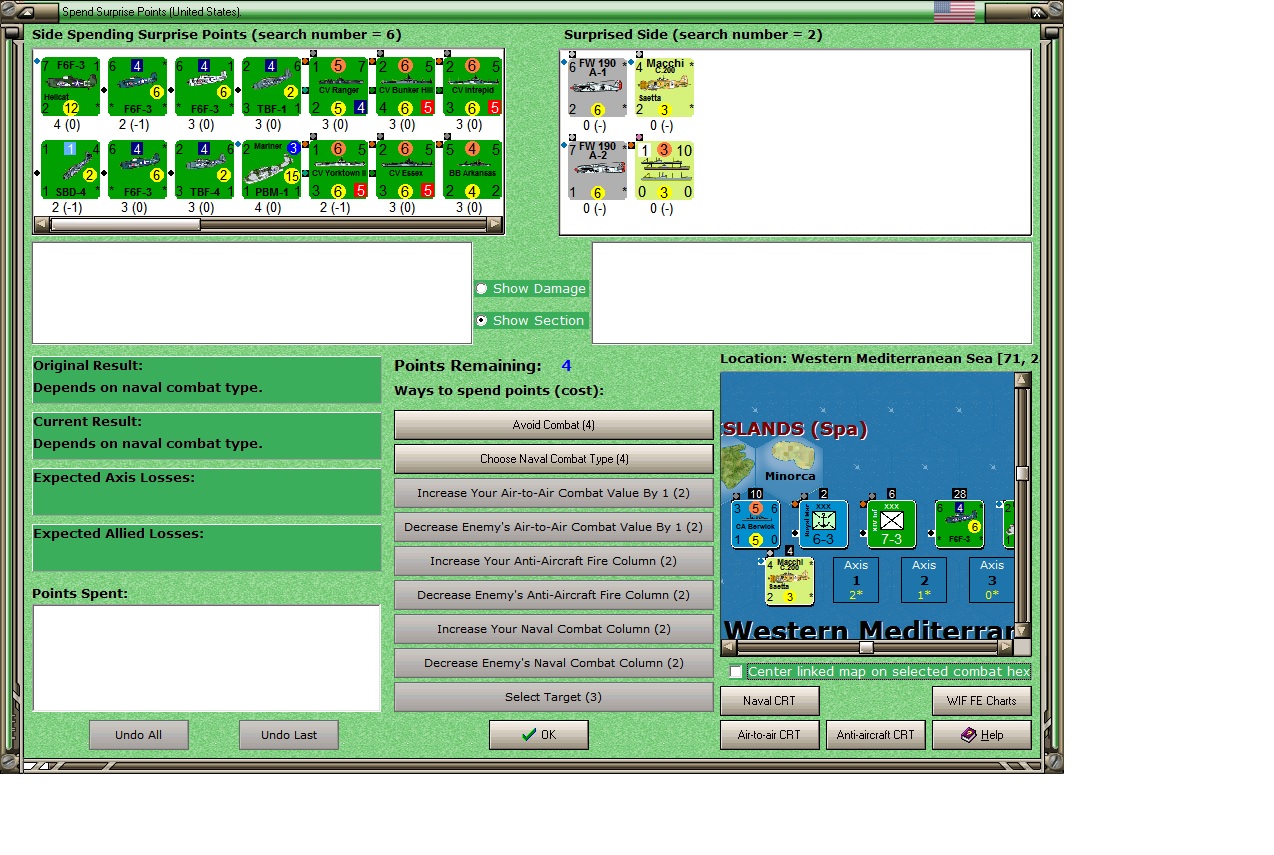This screenshot has width=1274, height=855.
Task: Click the F6F-3 counter on the map
Action: pos(960,525)
